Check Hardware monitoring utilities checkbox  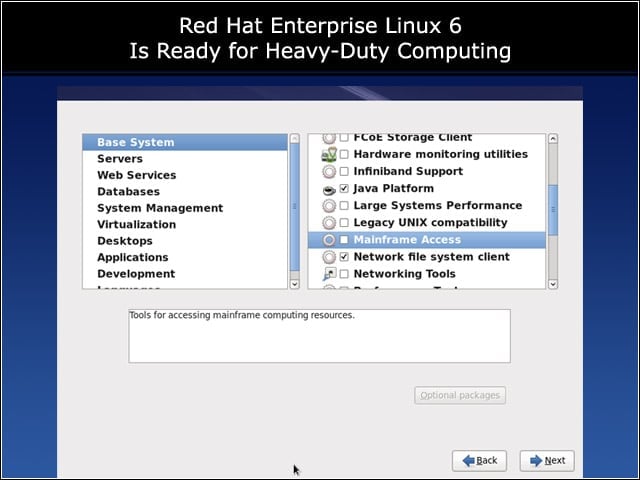click(344, 154)
